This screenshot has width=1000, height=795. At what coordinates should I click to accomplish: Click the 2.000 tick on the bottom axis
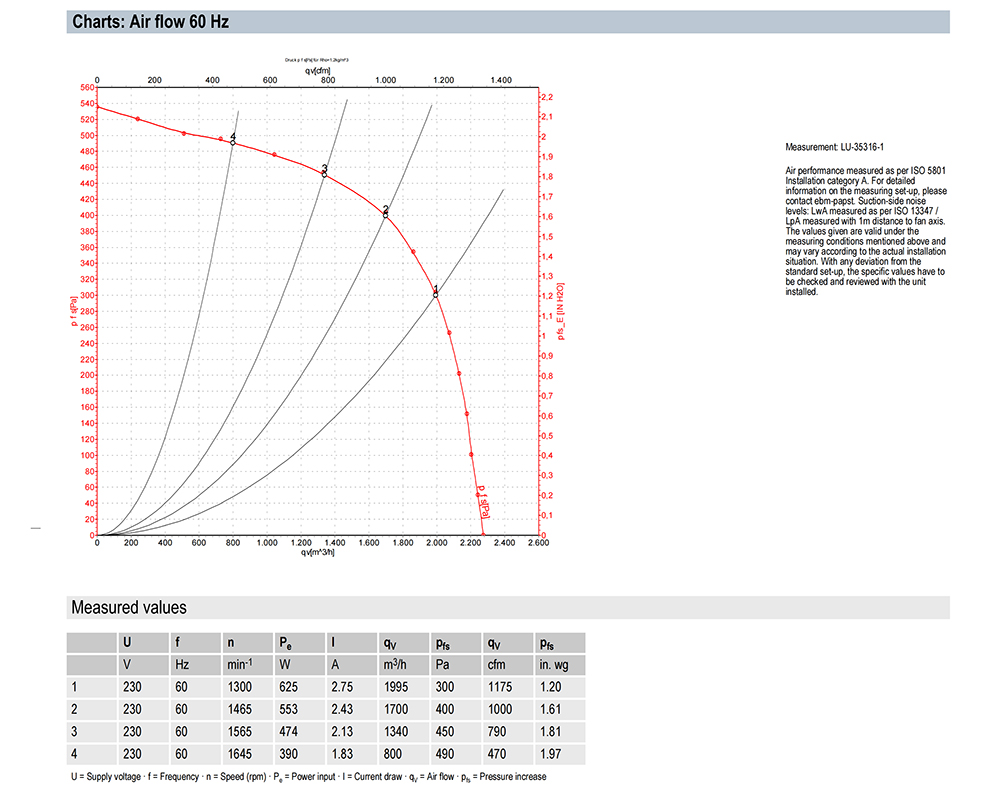pyautogui.click(x=436, y=543)
